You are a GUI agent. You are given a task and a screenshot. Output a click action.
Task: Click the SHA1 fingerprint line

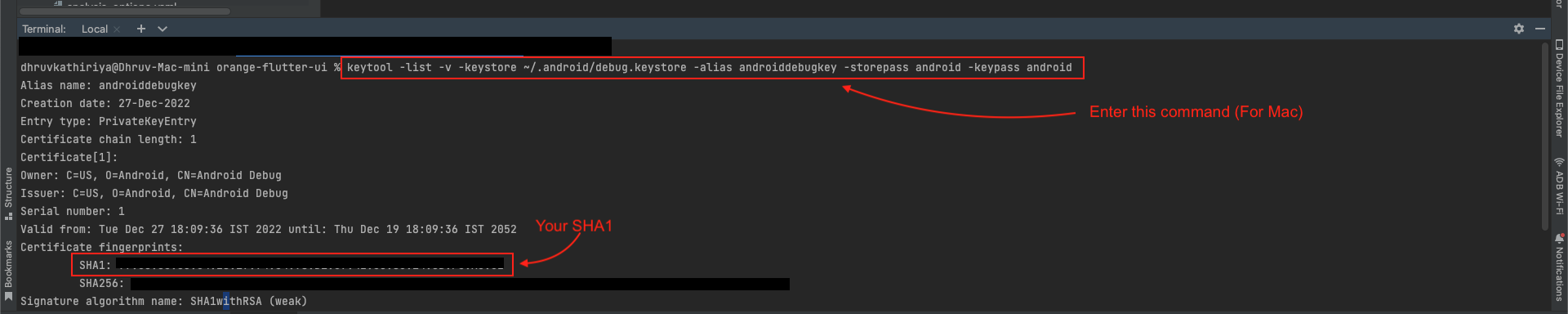[292, 265]
